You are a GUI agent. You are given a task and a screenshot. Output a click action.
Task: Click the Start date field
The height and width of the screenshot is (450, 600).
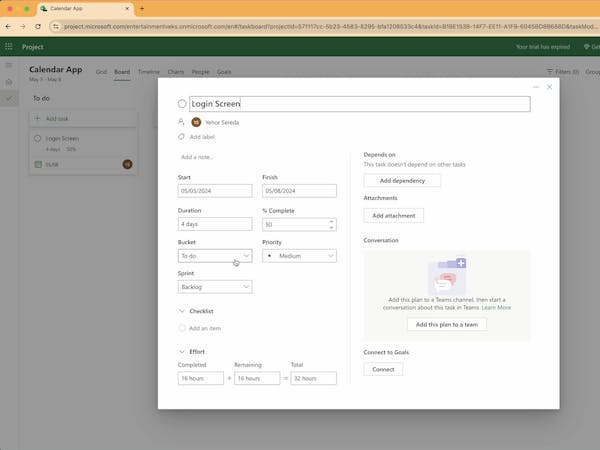click(215, 191)
